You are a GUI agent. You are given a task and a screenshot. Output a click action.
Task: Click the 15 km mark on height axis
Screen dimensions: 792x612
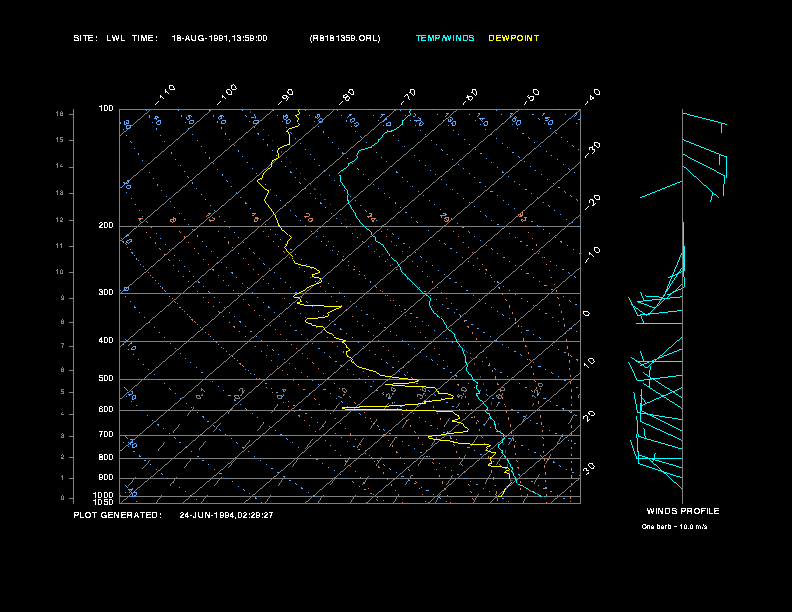[x=60, y=140]
